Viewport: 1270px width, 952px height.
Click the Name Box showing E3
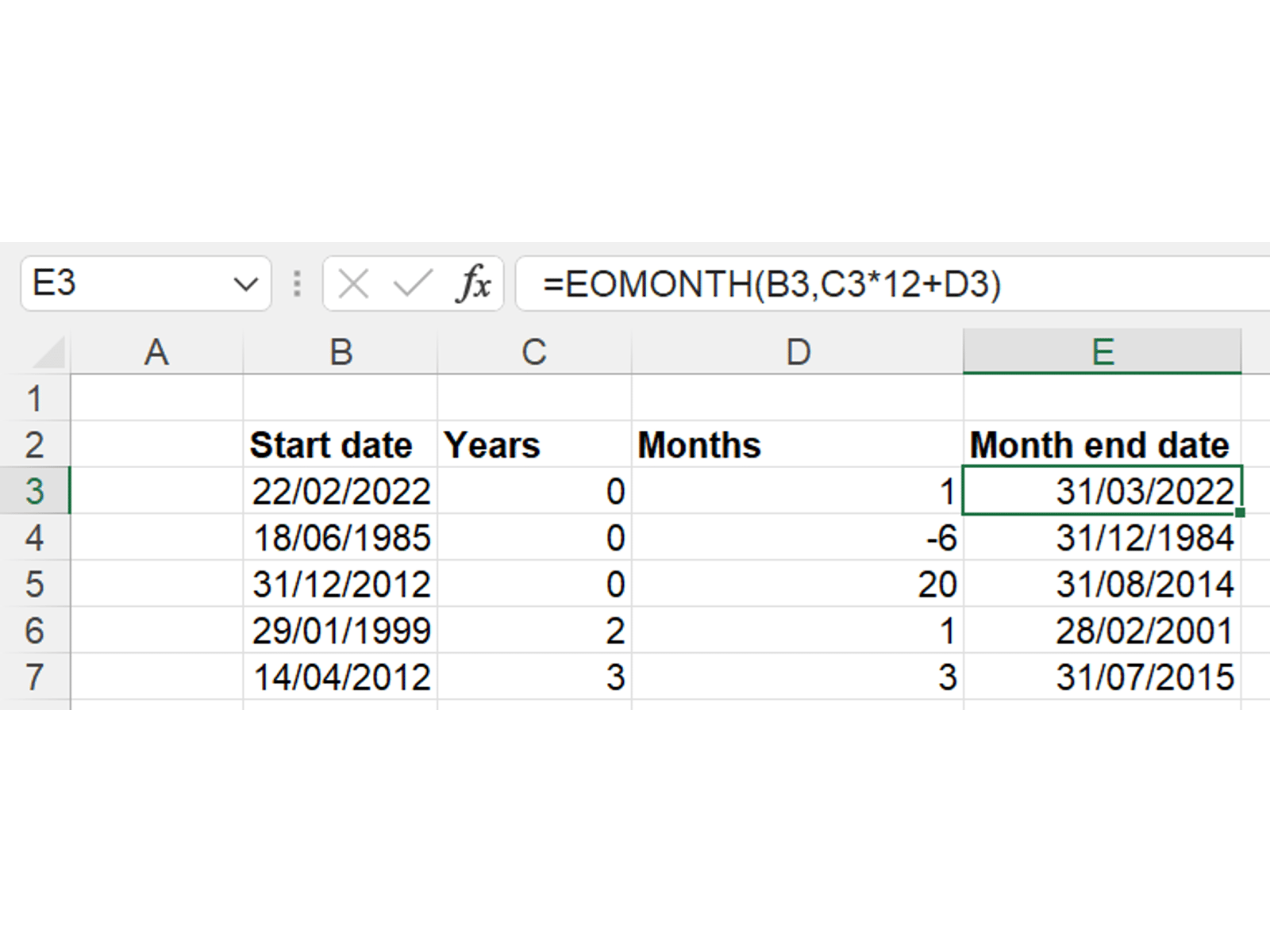[x=127, y=283]
